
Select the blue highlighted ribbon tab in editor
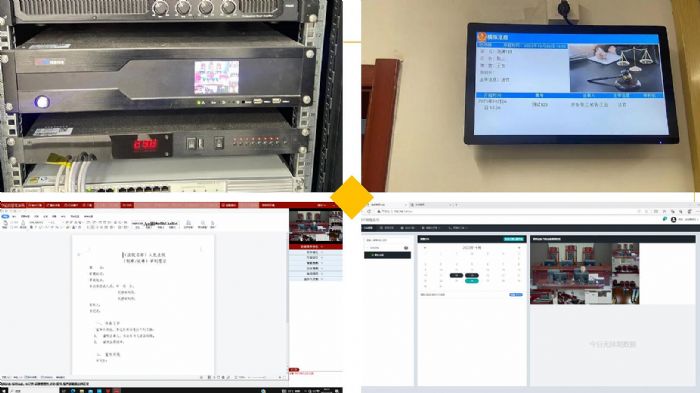tap(5, 216)
